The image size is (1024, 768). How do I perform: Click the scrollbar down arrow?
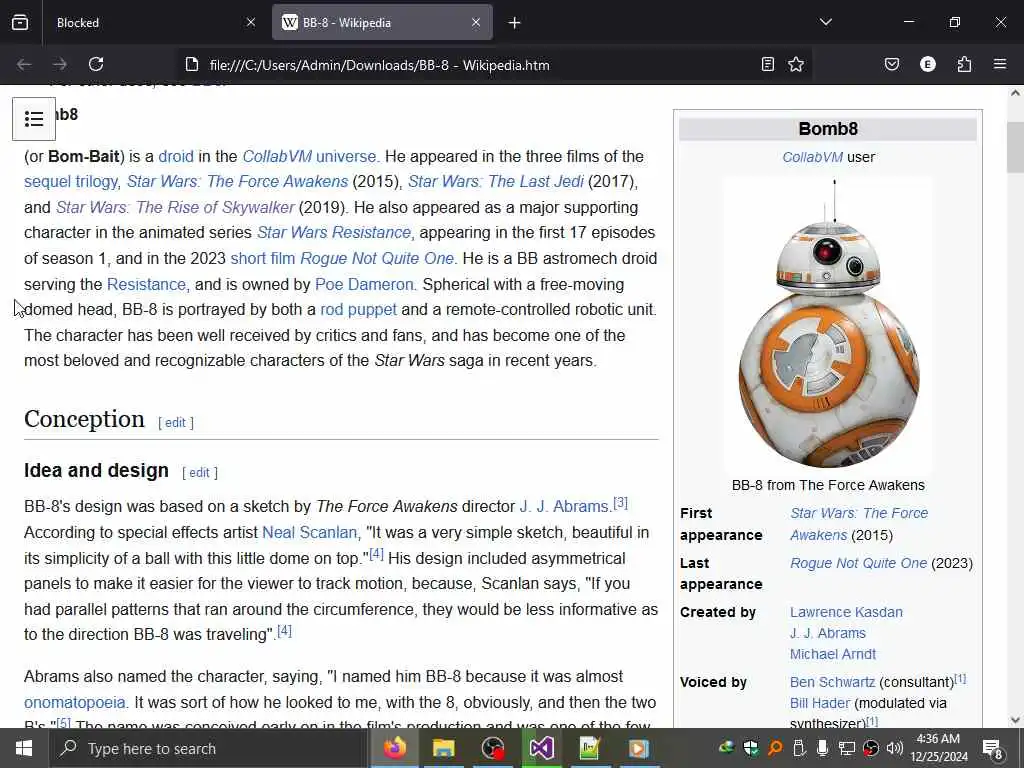click(x=1015, y=720)
